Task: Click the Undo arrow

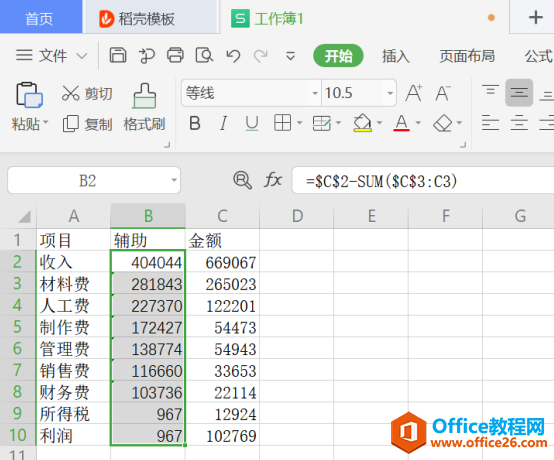Action: (x=233, y=55)
